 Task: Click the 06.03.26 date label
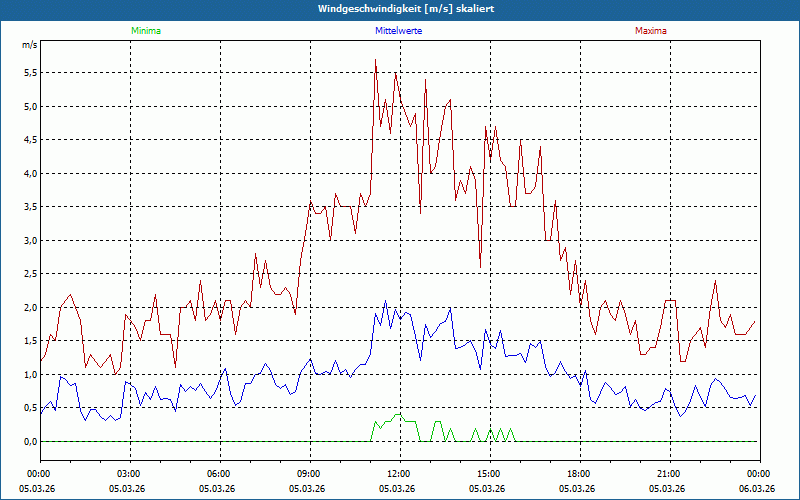pyautogui.click(x=757, y=489)
